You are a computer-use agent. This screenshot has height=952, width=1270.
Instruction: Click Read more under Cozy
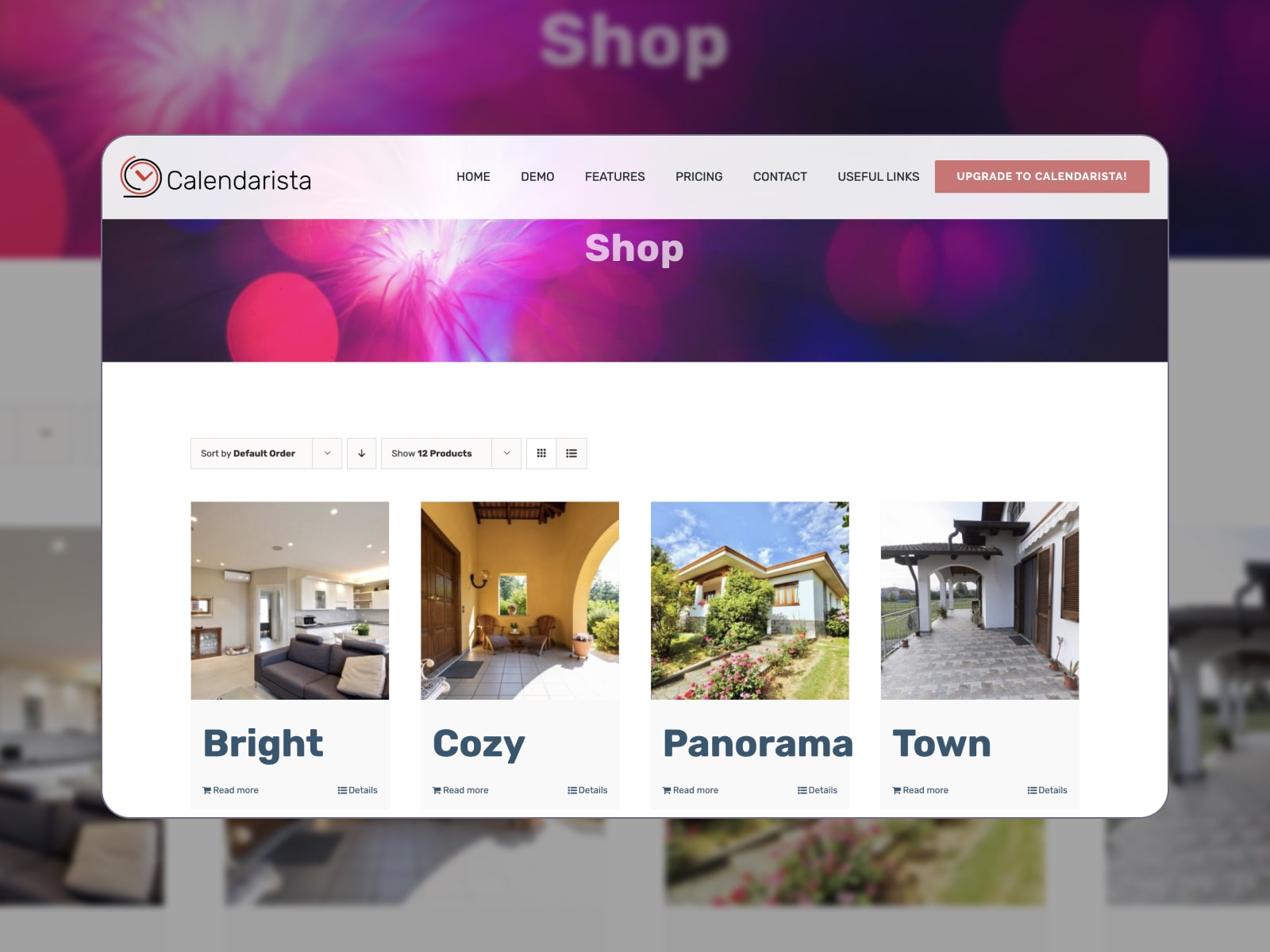465,790
